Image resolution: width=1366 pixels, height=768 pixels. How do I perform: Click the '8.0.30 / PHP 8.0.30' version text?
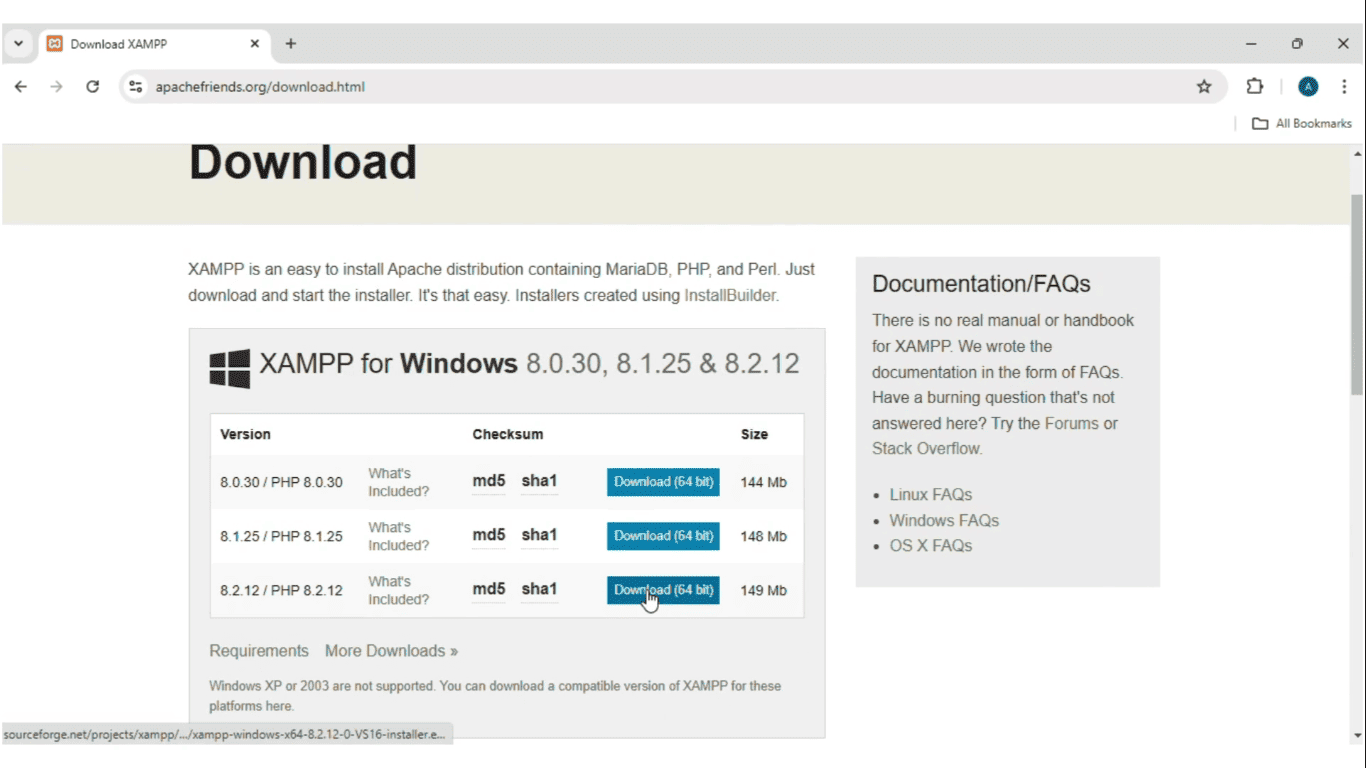point(281,482)
